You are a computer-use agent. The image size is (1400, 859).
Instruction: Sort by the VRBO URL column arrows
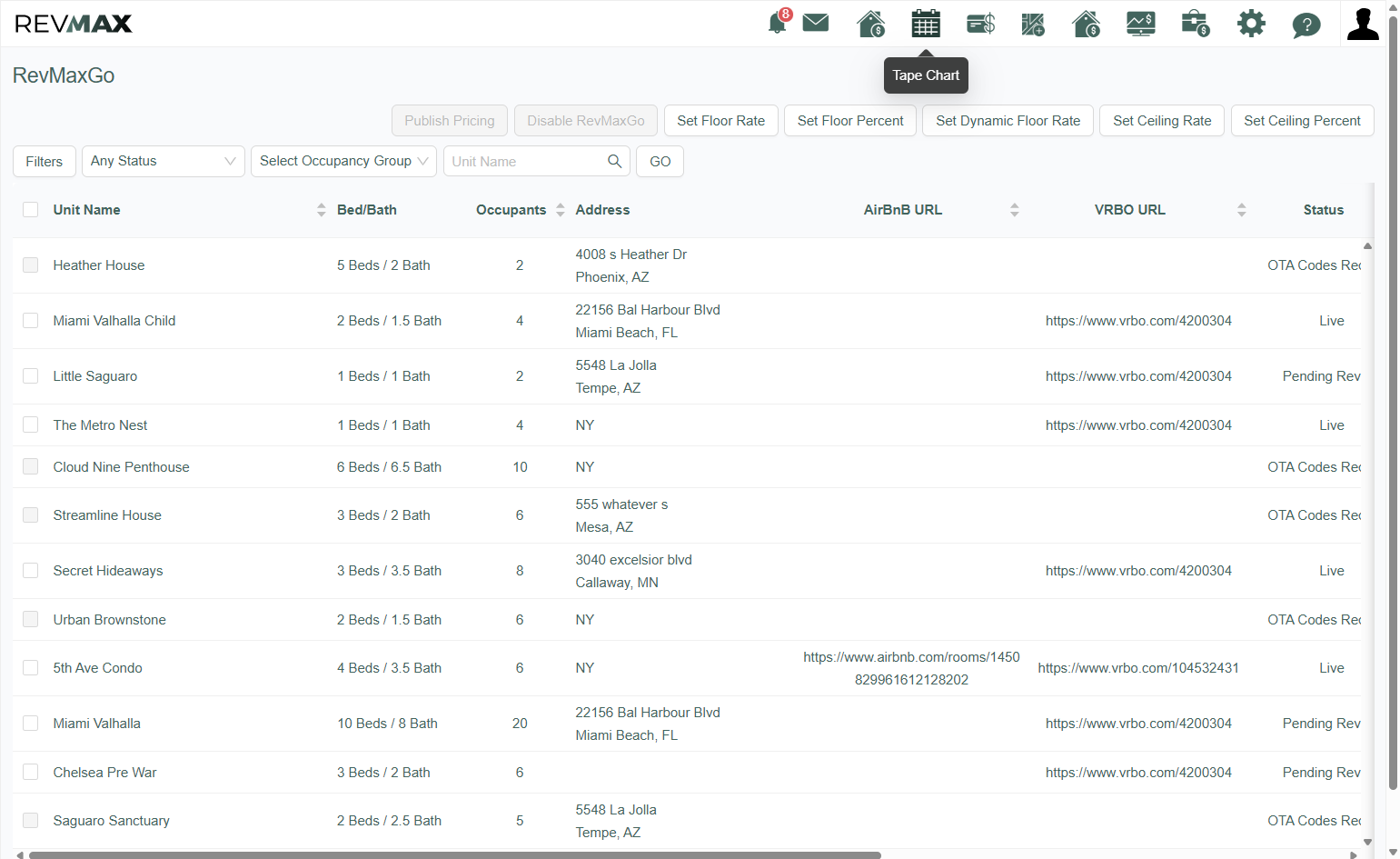point(1242,210)
